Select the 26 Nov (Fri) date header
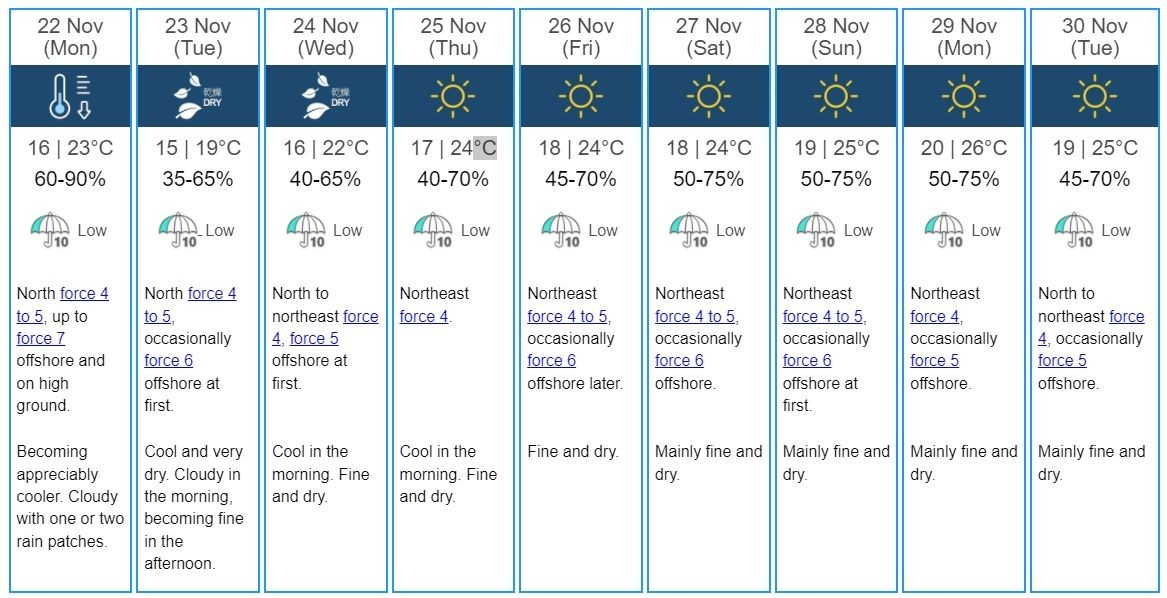1167x598 pixels. pyautogui.click(x=581, y=37)
